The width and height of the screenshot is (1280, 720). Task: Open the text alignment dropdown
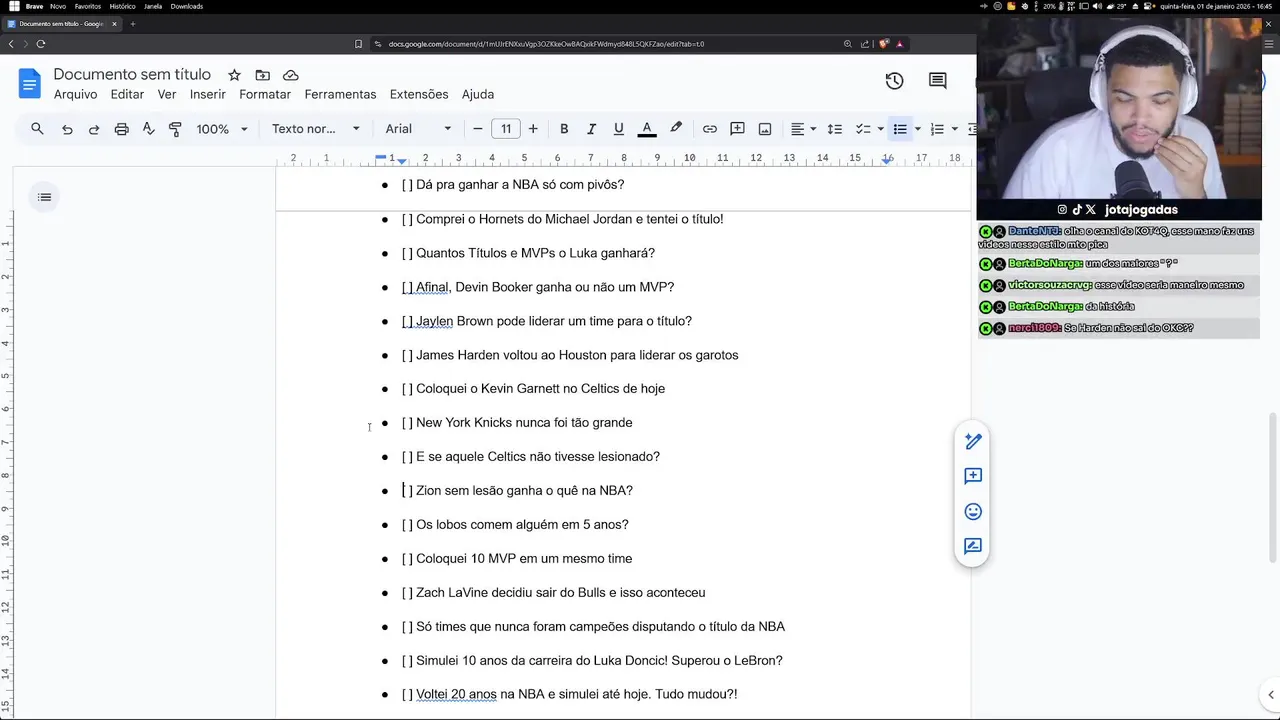[804, 129]
